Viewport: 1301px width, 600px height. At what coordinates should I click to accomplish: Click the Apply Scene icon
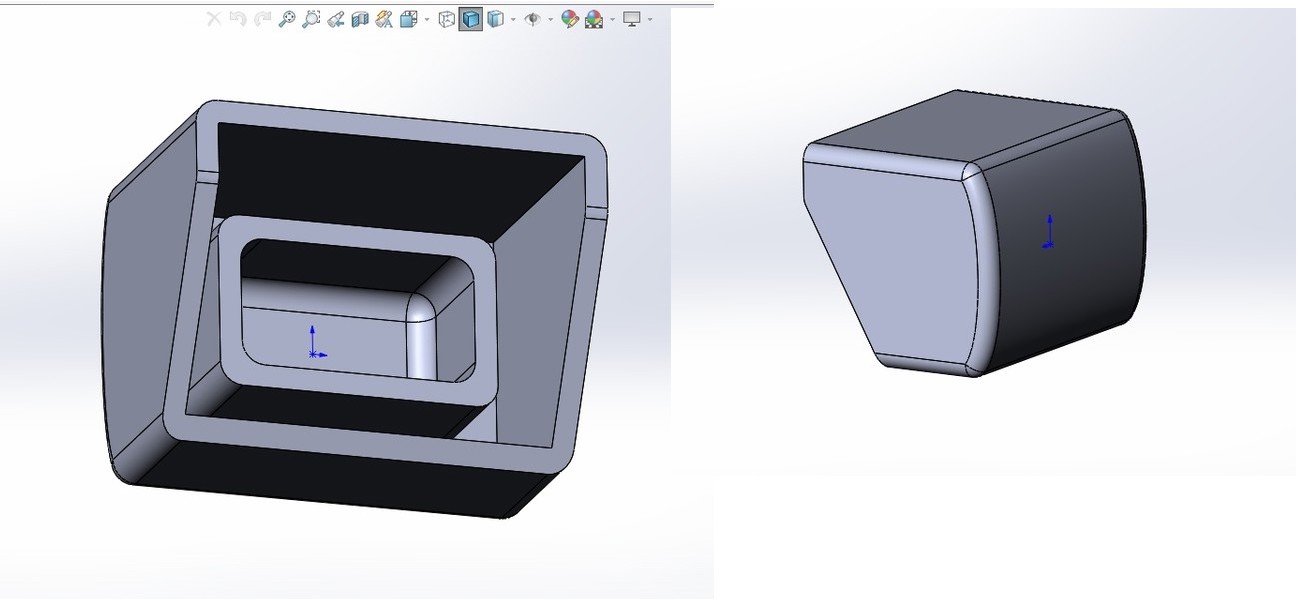click(x=594, y=19)
